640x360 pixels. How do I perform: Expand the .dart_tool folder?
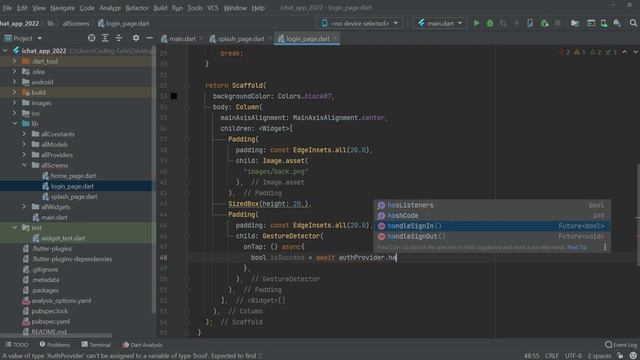pos(14,61)
